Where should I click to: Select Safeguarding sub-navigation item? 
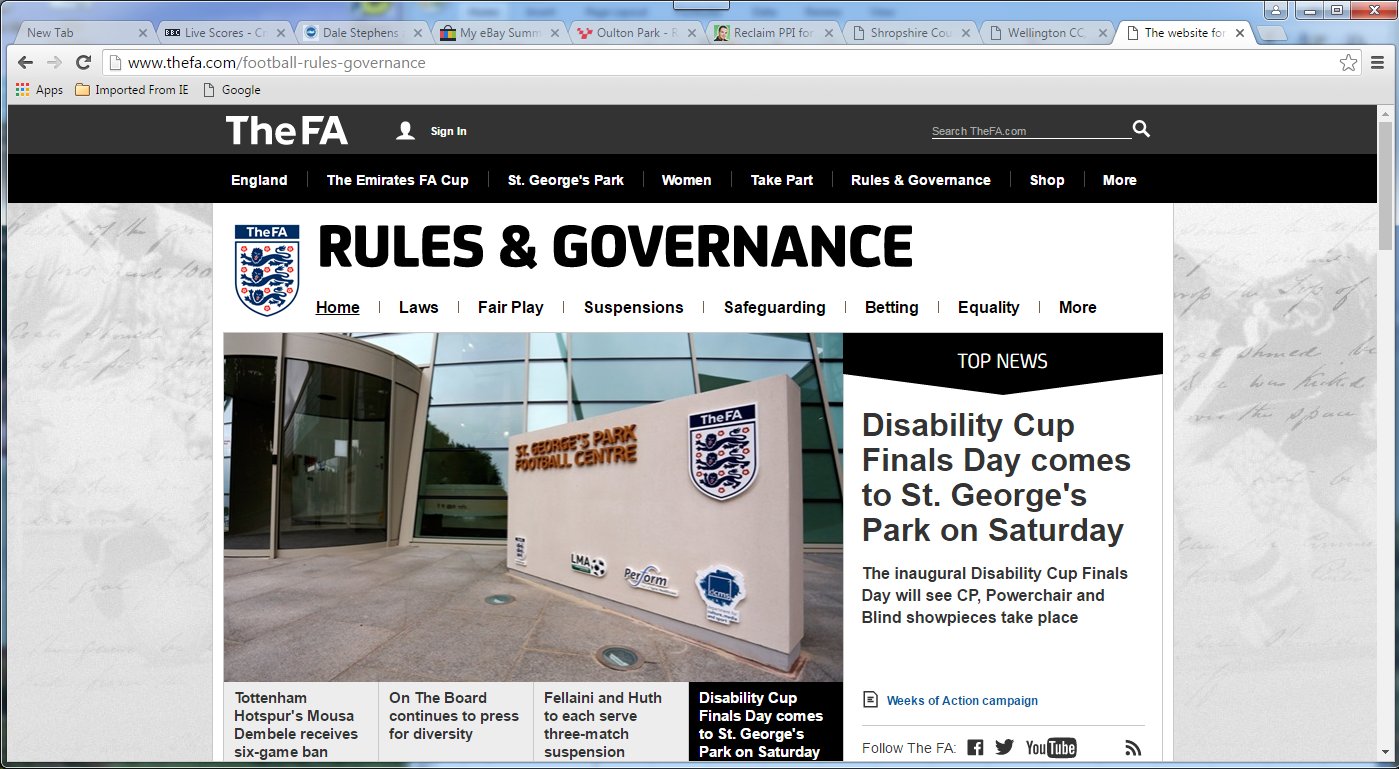pos(775,307)
